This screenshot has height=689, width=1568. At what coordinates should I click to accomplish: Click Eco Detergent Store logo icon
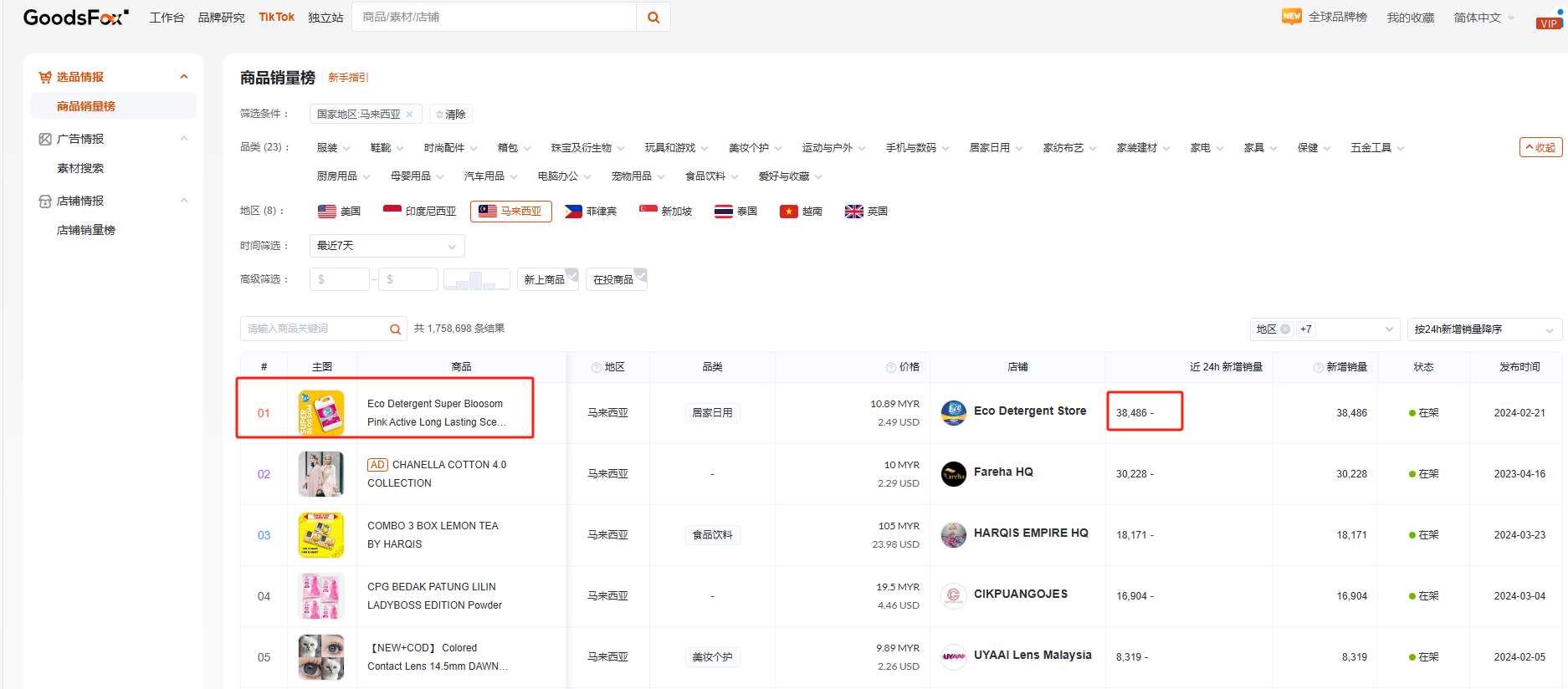(x=954, y=413)
